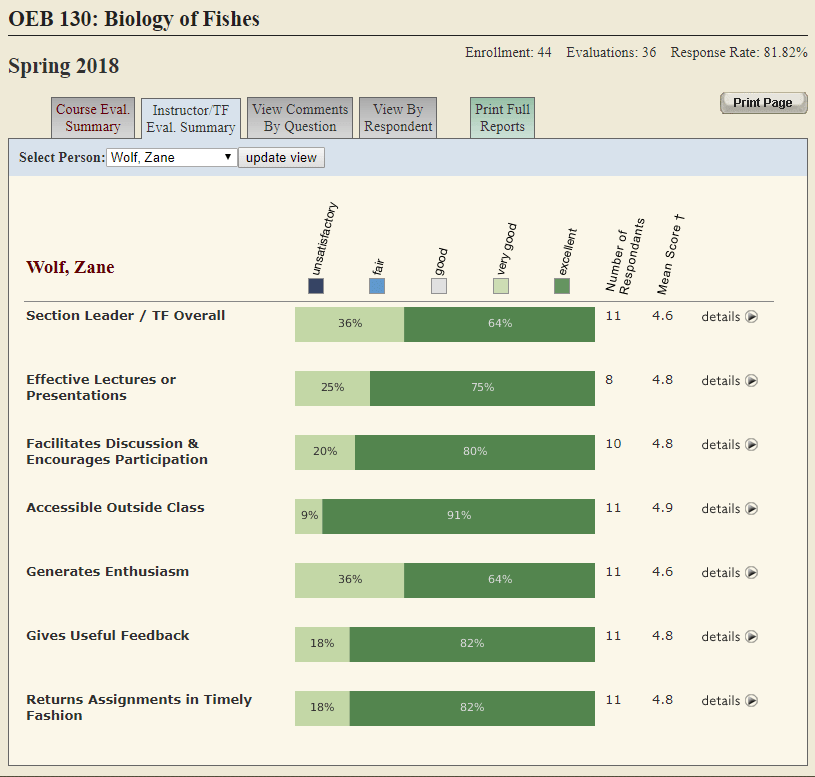Open details arrow for Gives Useful Feedback
The image size is (815, 777).
[x=752, y=637]
